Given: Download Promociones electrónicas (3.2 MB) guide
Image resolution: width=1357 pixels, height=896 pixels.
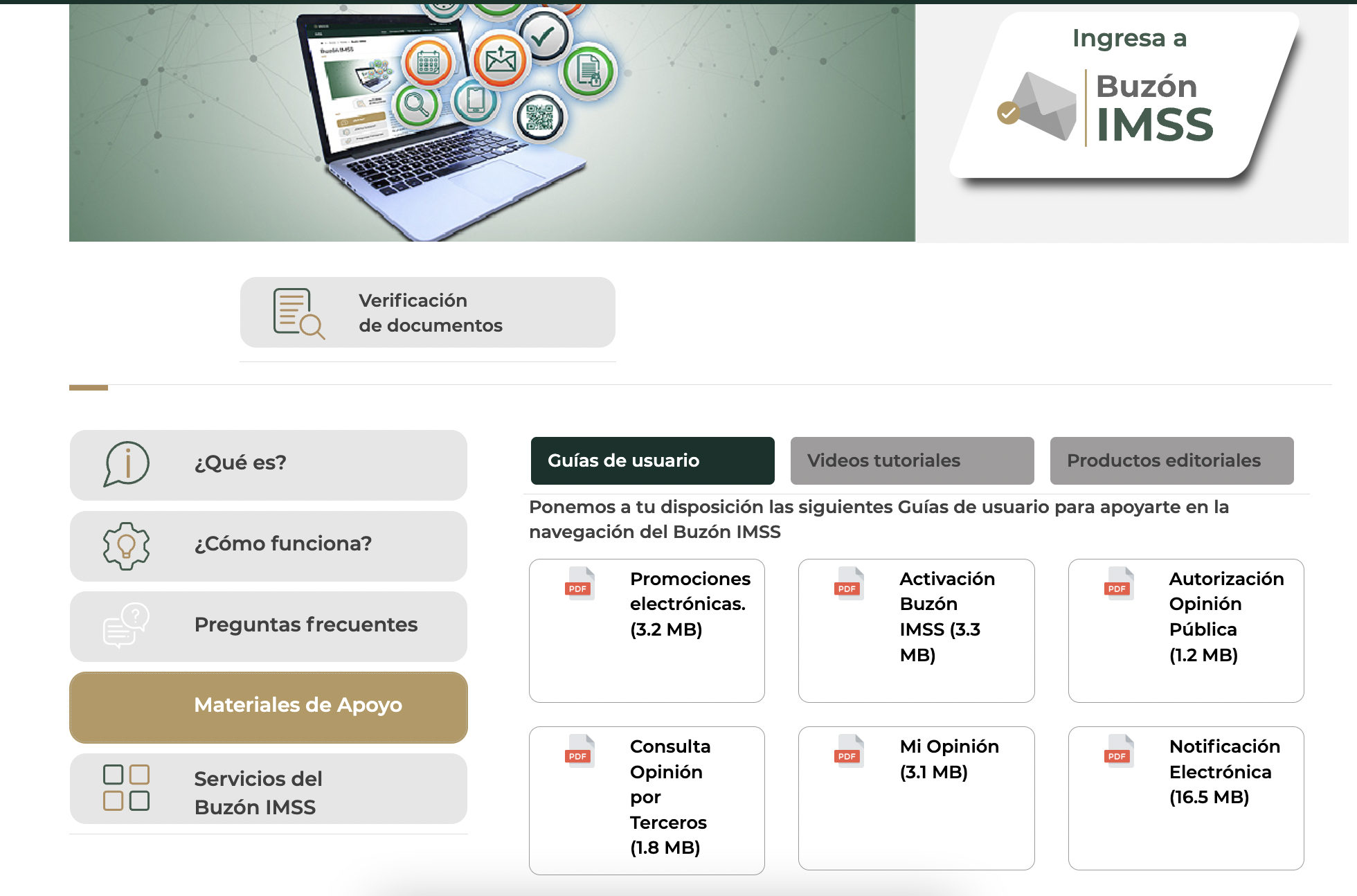Looking at the screenshot, I should coord(647,631).
